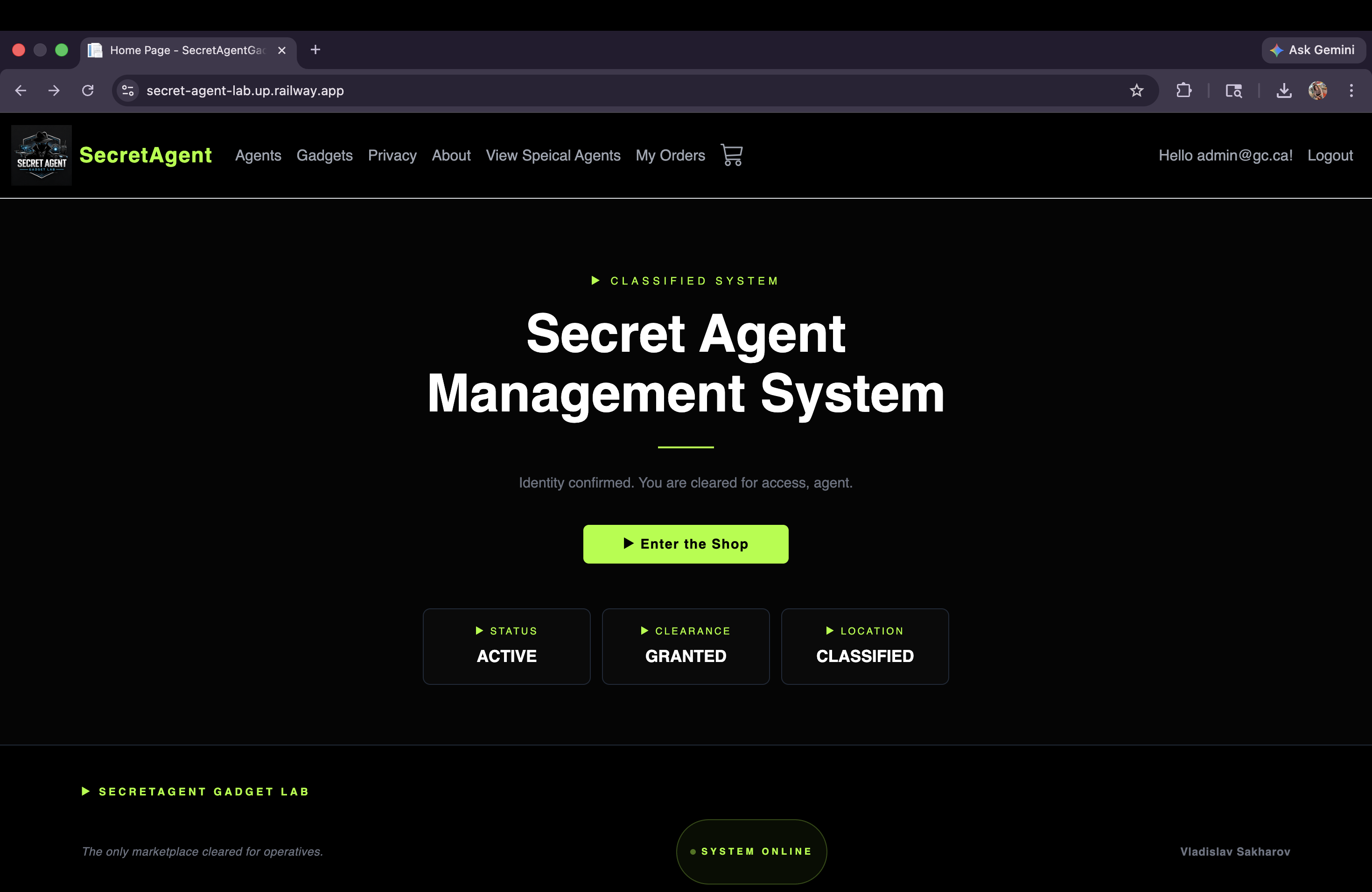The width and height of the screenshot is (1372, 892).
Task: Click Vladislav Sakharov footer text
Action: (x=1235, y=852)
